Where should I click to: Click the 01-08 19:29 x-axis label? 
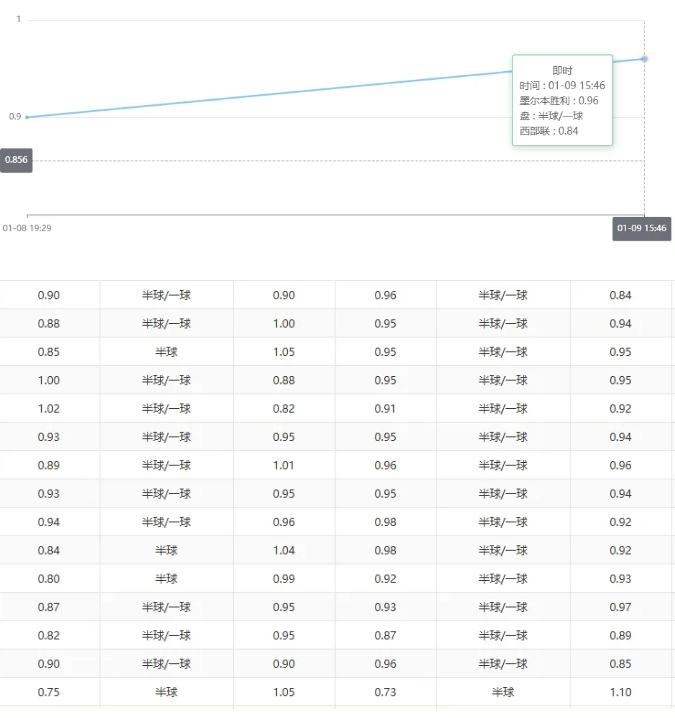[27, 228]
